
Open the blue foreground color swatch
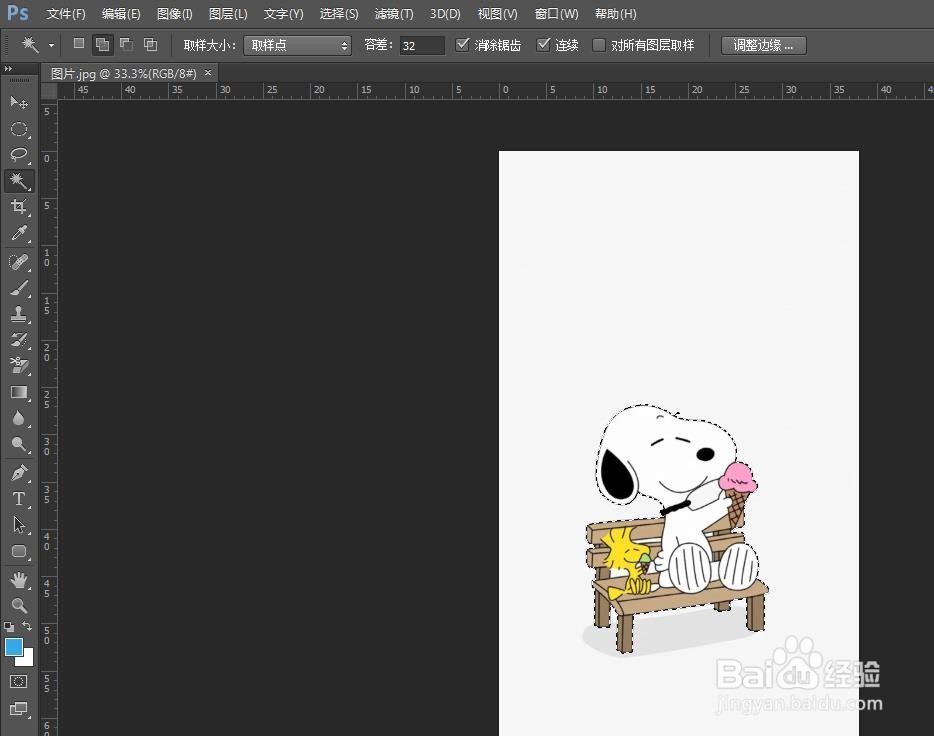click(x=14, y=646)
